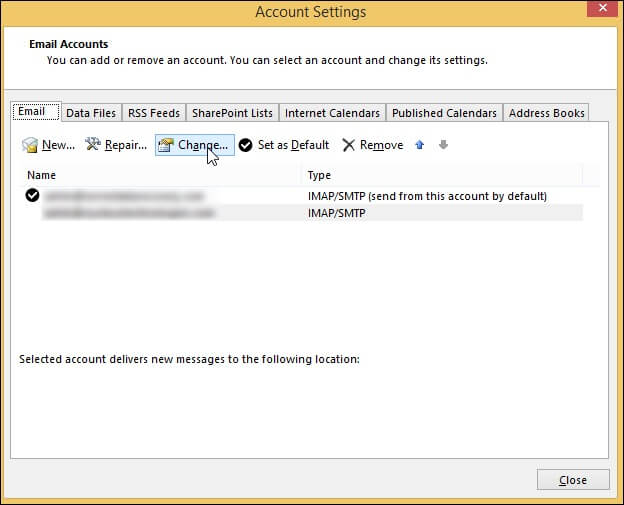Show the Address Books tab
The image size is (624, 505).
pyautogui.click(x=546, y=113)
